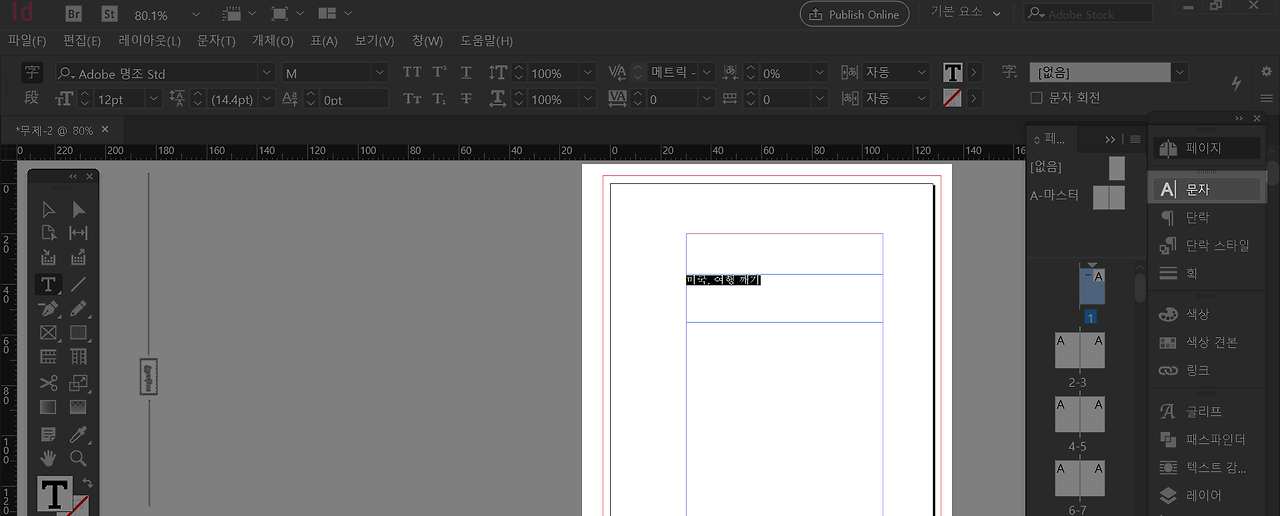Toggle Underline formatting
The height and width of the screenshot is (516, 1280).
(466, 73)
